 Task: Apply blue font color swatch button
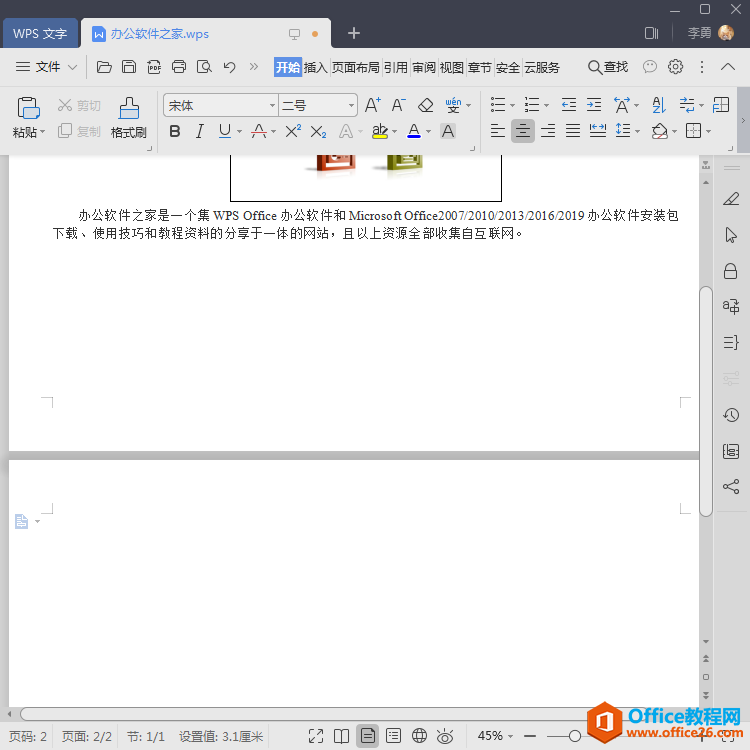pyautogui.click(x=414, y=131)
